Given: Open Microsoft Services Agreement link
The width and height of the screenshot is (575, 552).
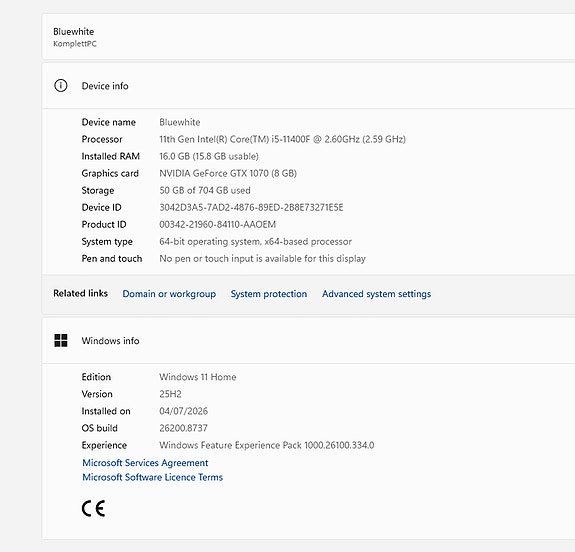Looking at the screenshot, I should coord(145,463).
